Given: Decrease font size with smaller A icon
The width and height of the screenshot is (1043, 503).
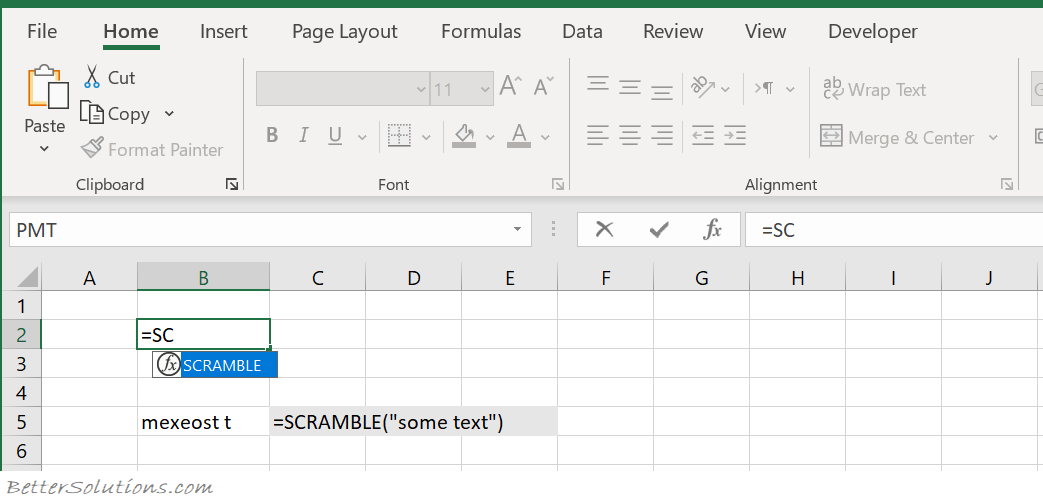Looking at the screenshot, I should pos(543,86).
